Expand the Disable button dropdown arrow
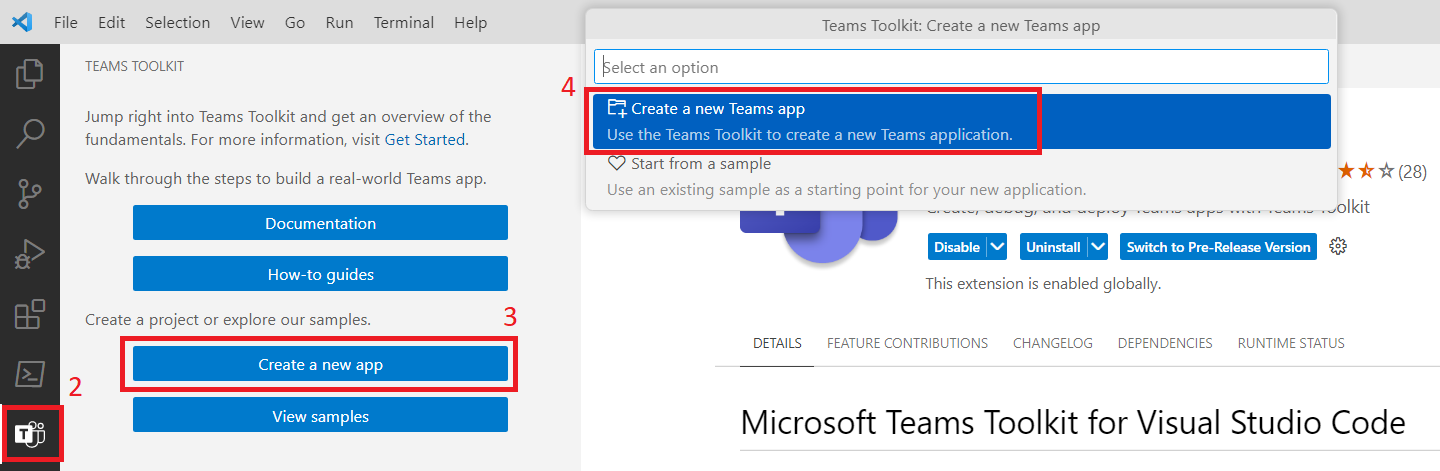This screenshot has height=471, width=1440. click(x=996, y=247)
